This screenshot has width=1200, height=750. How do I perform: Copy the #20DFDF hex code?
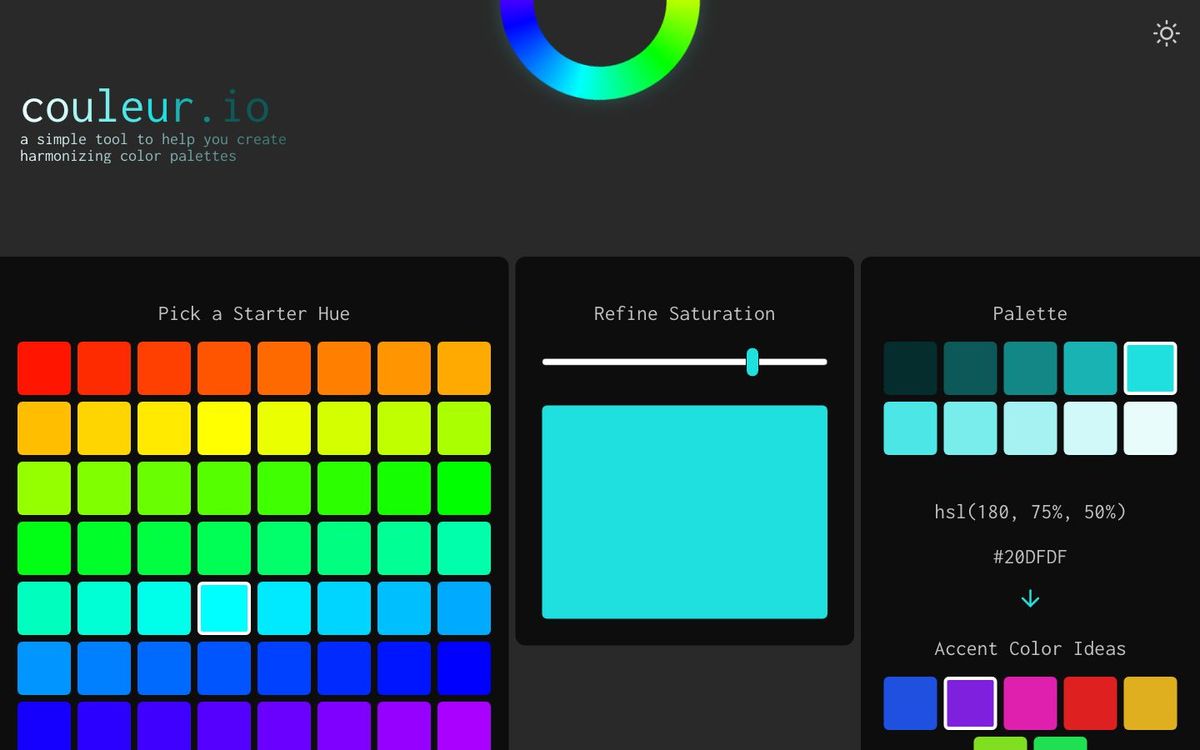click(x=1030, y=557)
